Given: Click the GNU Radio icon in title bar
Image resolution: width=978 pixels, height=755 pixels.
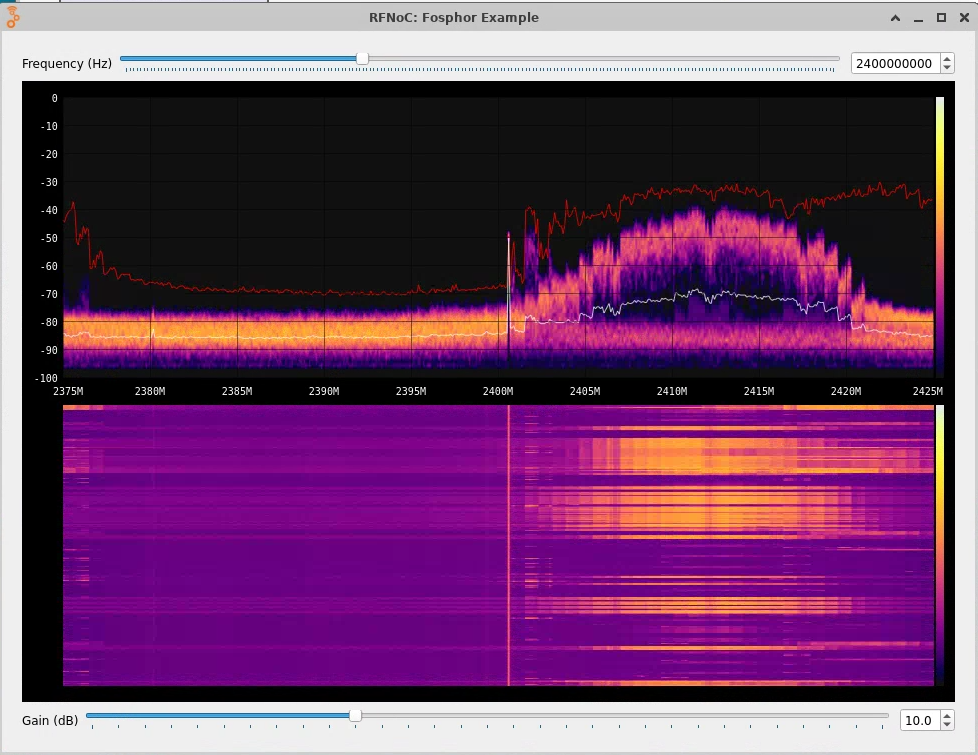Looking at the screenshot, I should click(13, 17).
